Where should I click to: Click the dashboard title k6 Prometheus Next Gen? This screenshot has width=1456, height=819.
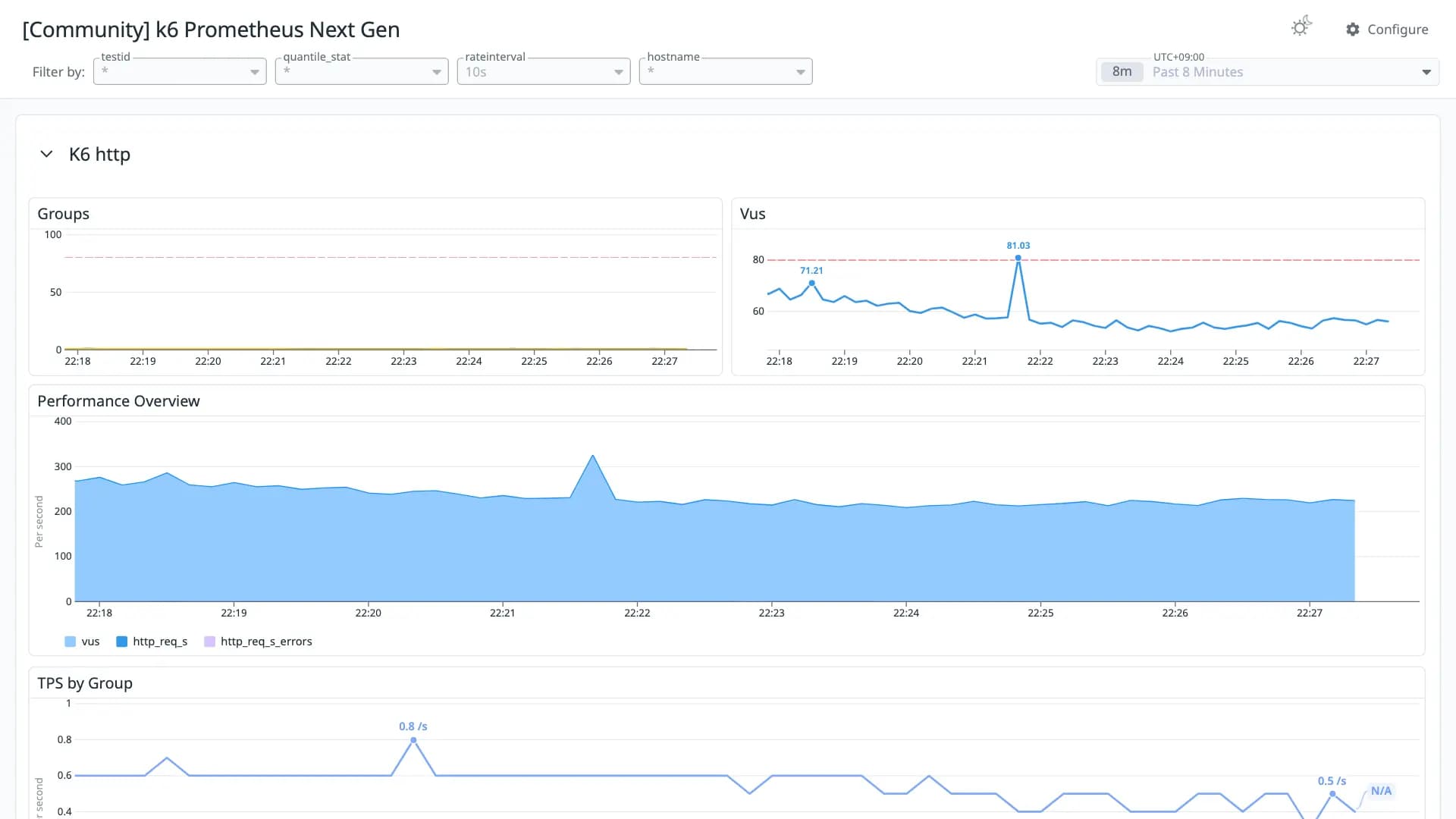pyautogui.click(x=211, y=30)
